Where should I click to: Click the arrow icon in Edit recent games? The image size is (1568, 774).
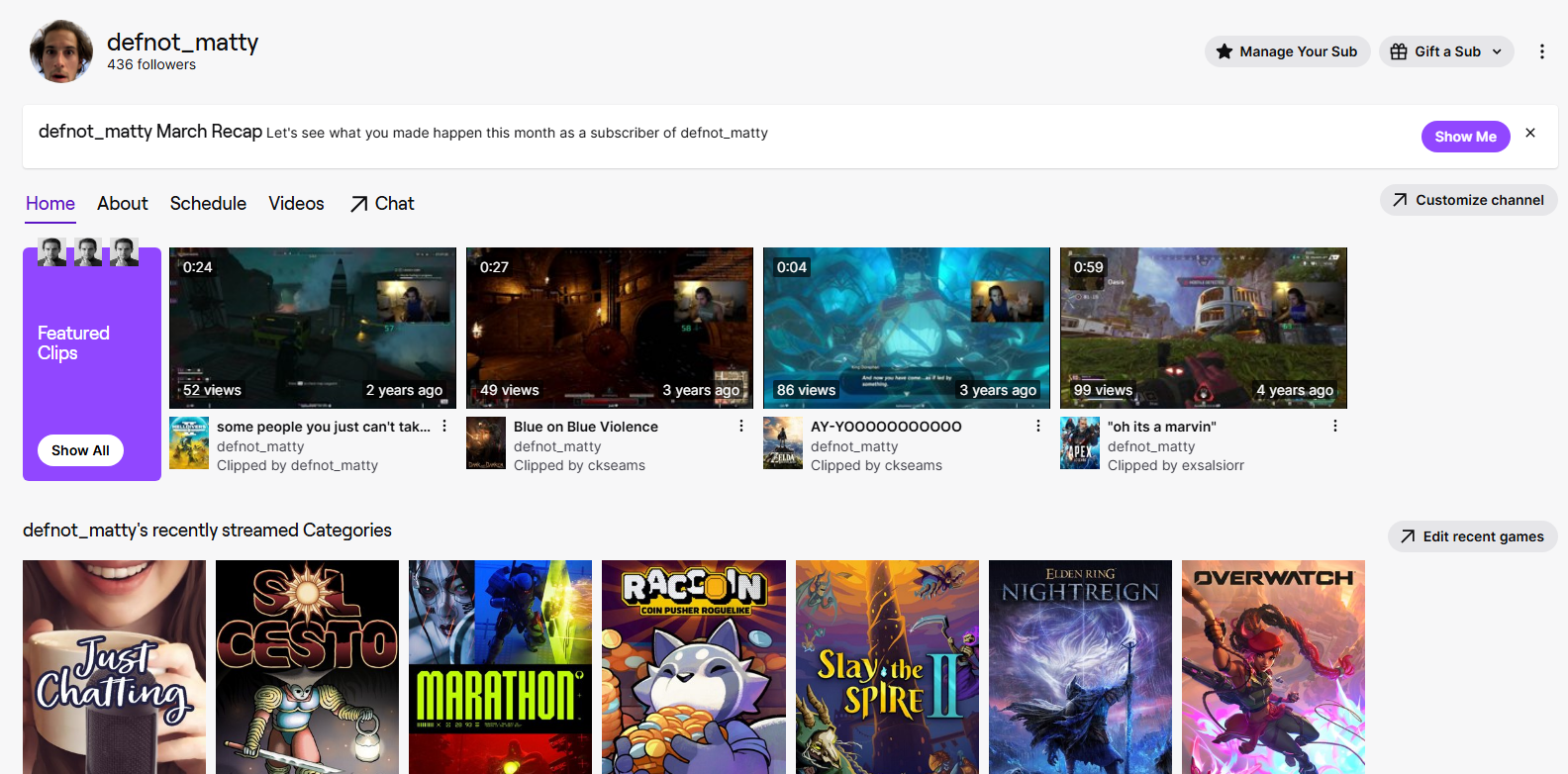(x=1408, y=536)
